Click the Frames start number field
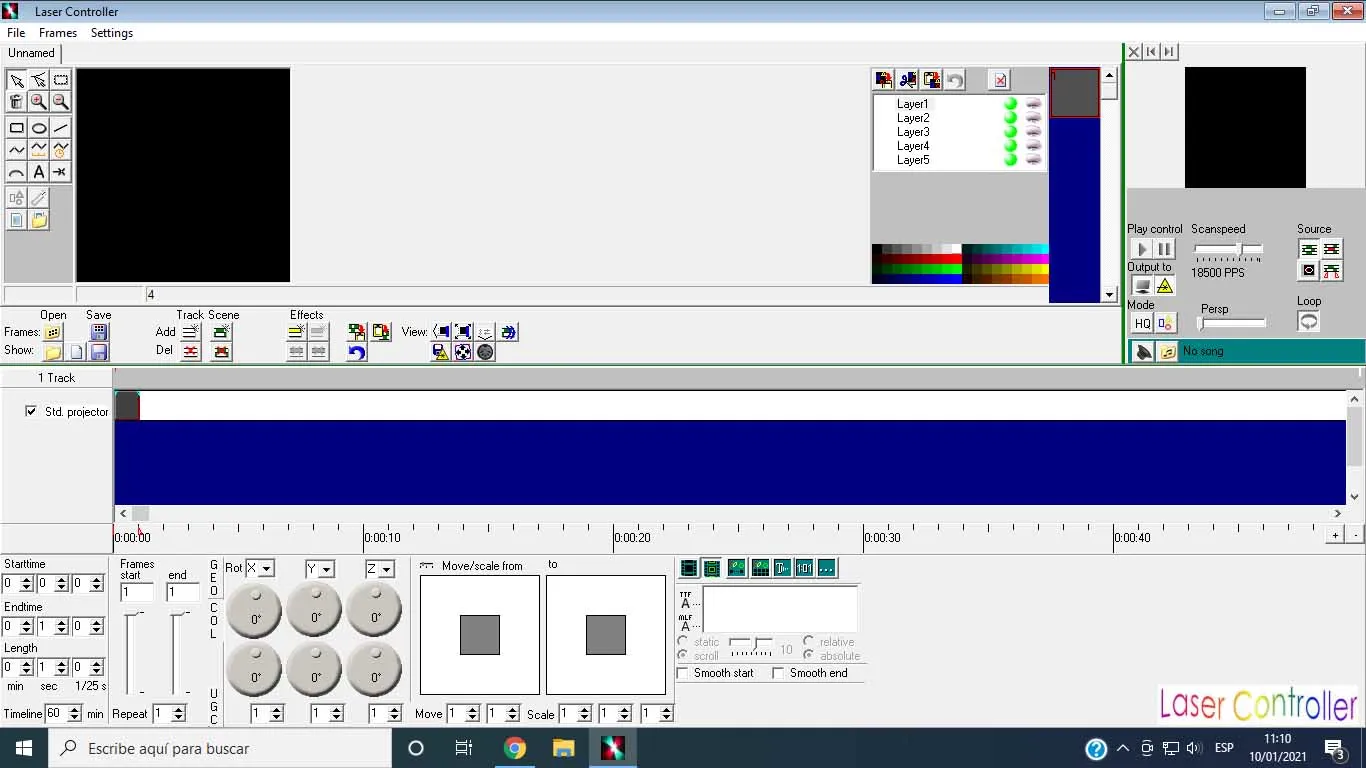Image resolution: width=1366 pixels, height=768 pixels. 136,593
